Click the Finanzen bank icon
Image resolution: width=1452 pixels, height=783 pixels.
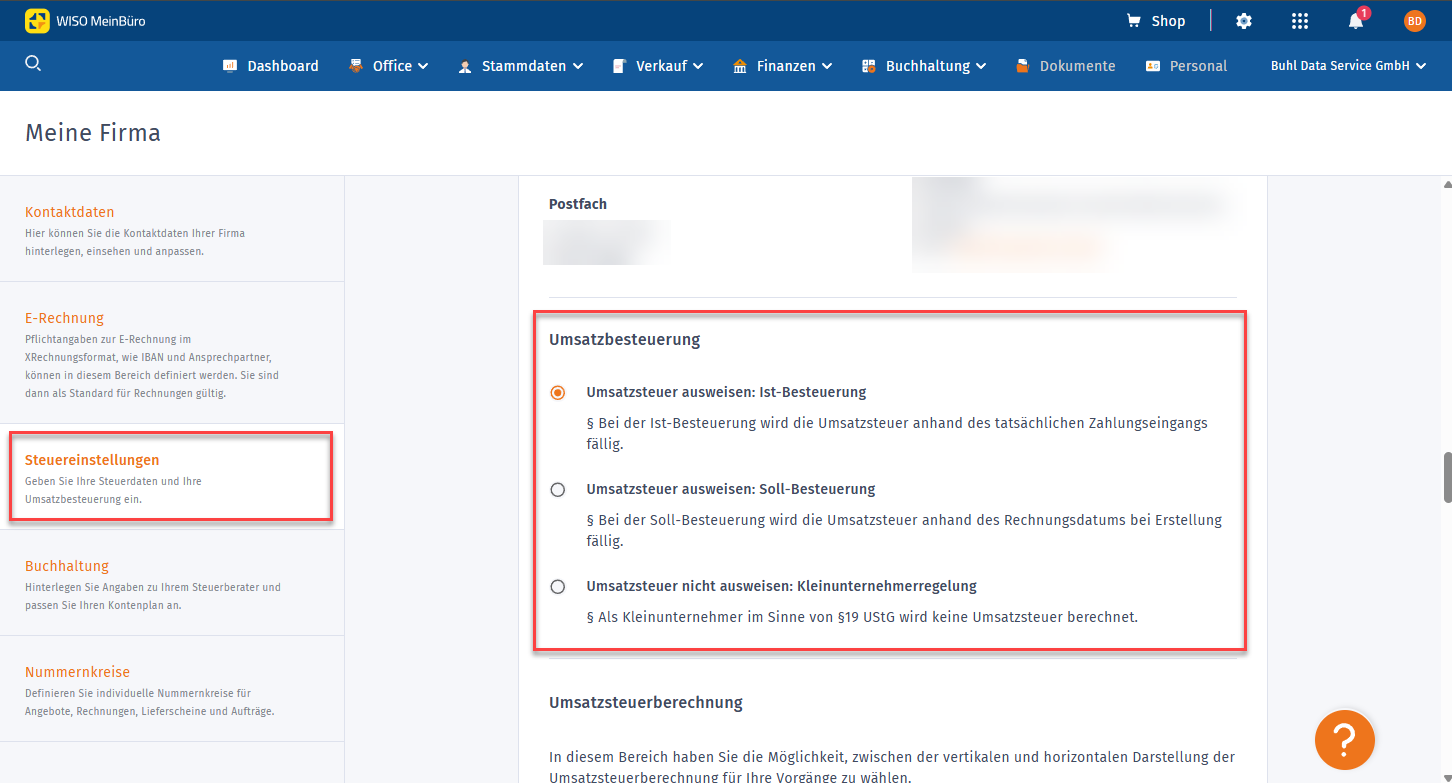tap(740, 66)
